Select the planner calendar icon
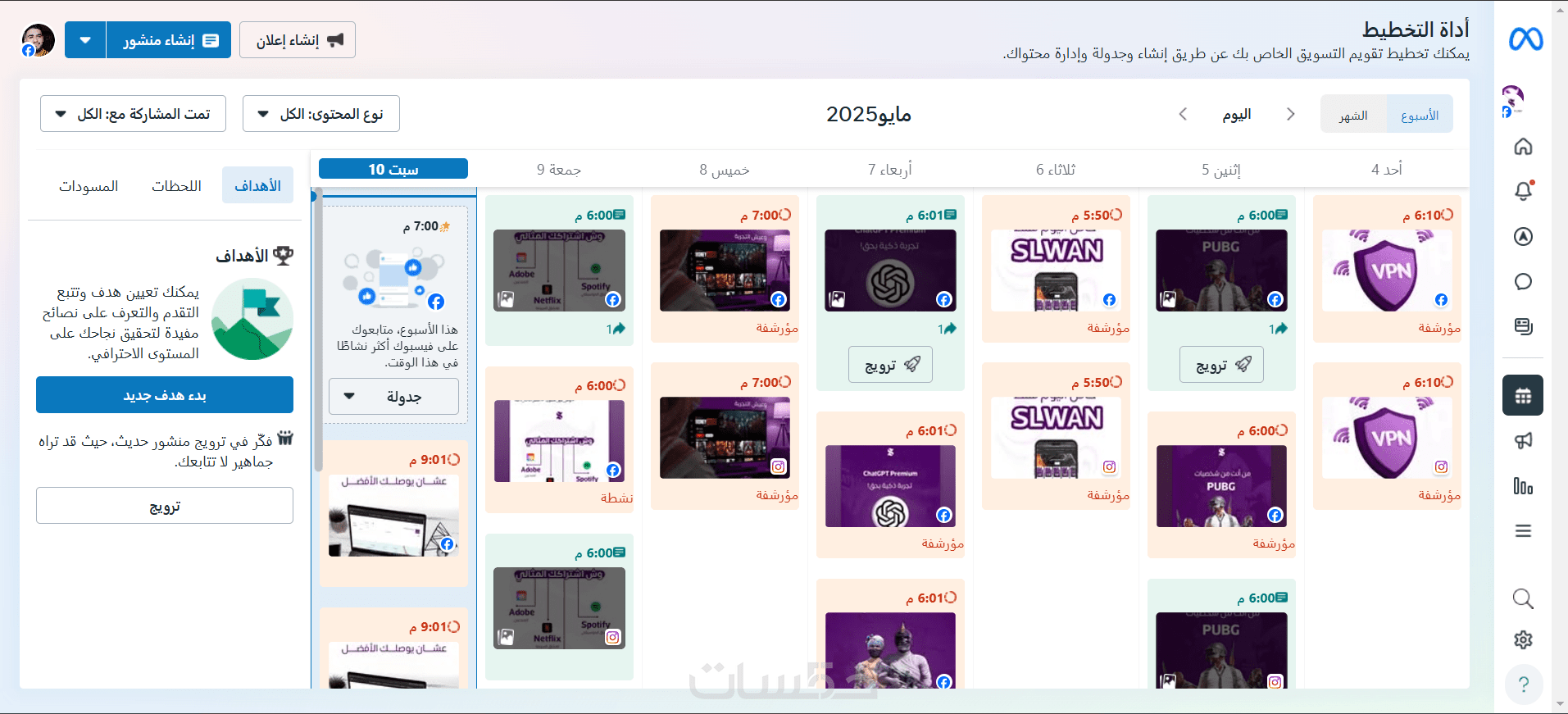Screen dimensions: 1568x714 [x=1523, y=395]
